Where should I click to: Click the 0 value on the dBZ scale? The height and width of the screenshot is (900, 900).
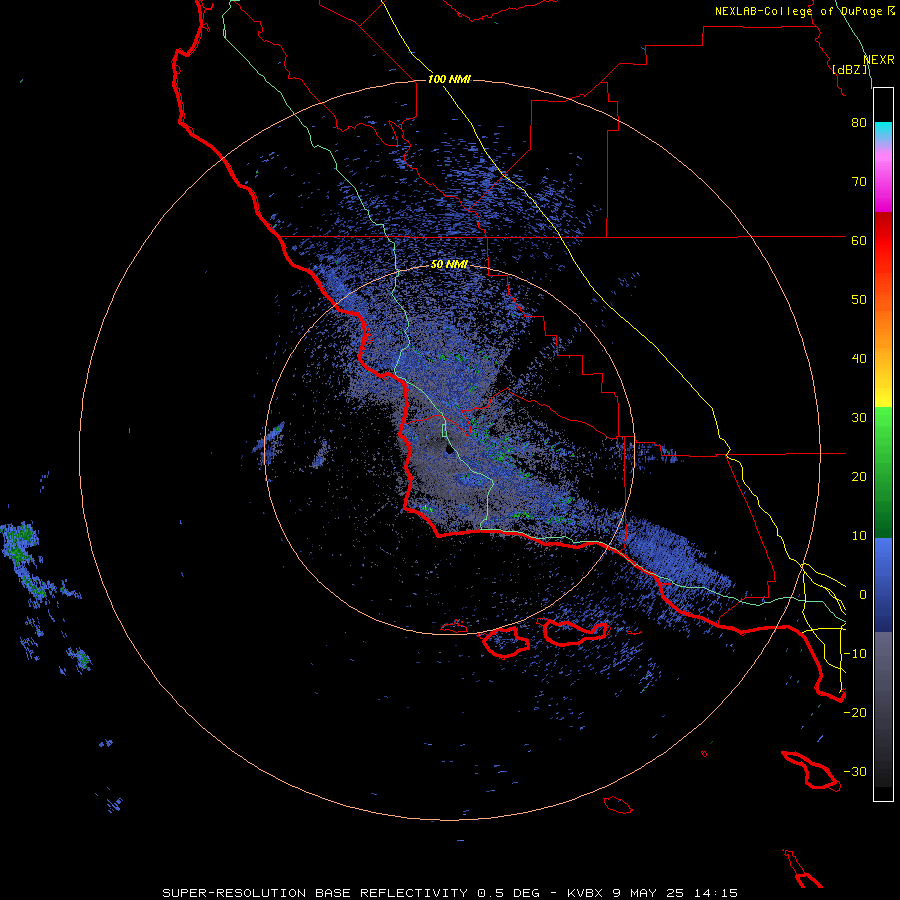point(863,595)
